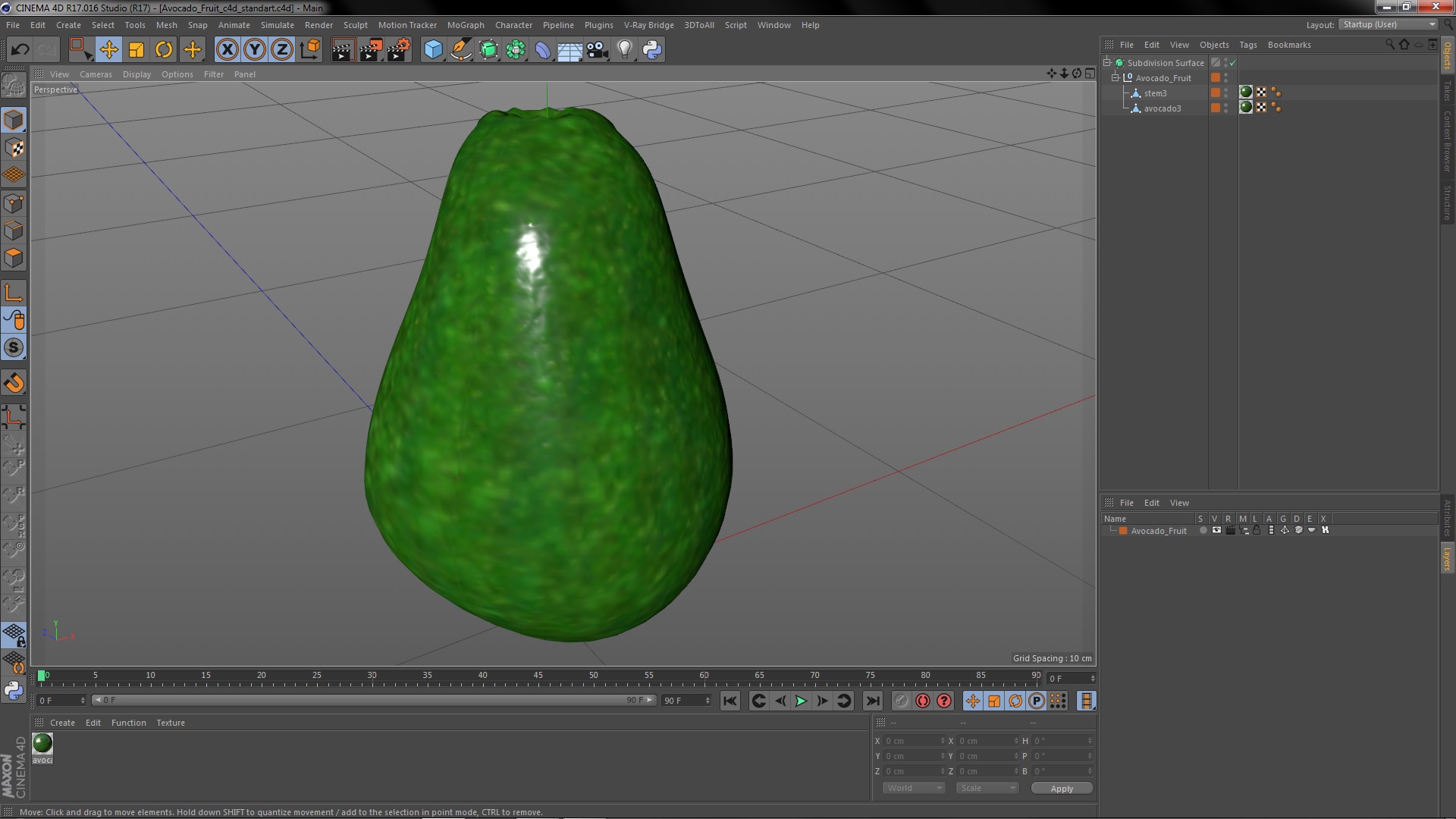Toggle avocado3 visibility dots
The width and height of the screenshot is (1456, 819).
coord(1226,108)
